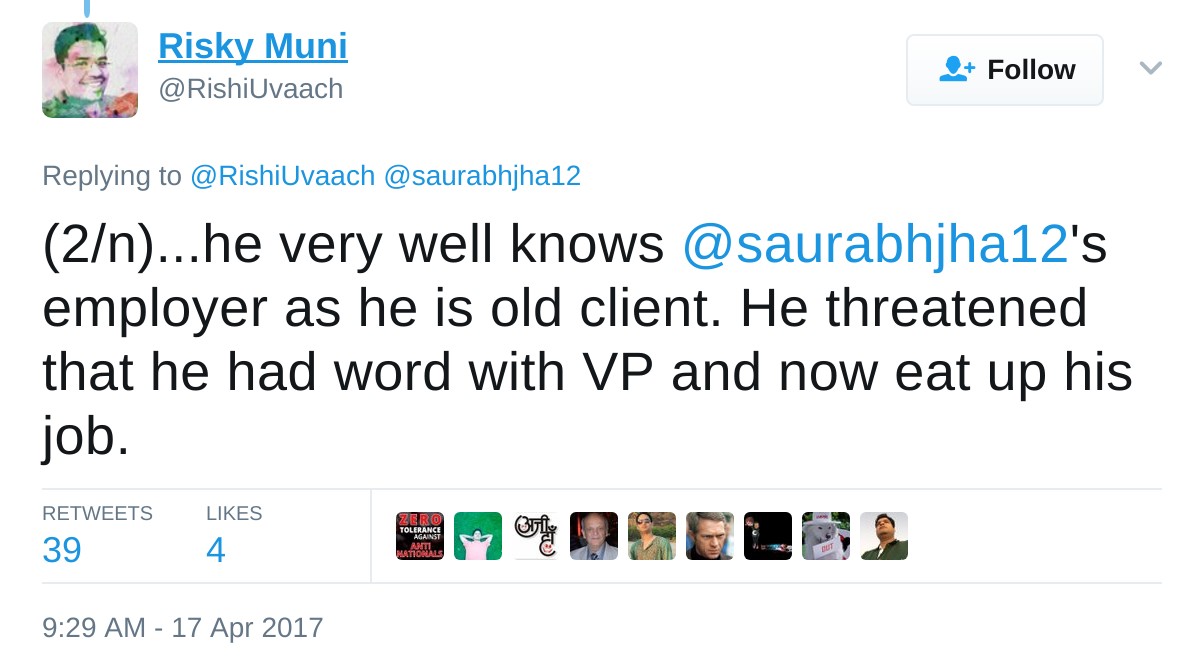Open @saurabhjha12 in the Replying to line
The height and width of the screenshot is (666, 1191).
point(482,176)
